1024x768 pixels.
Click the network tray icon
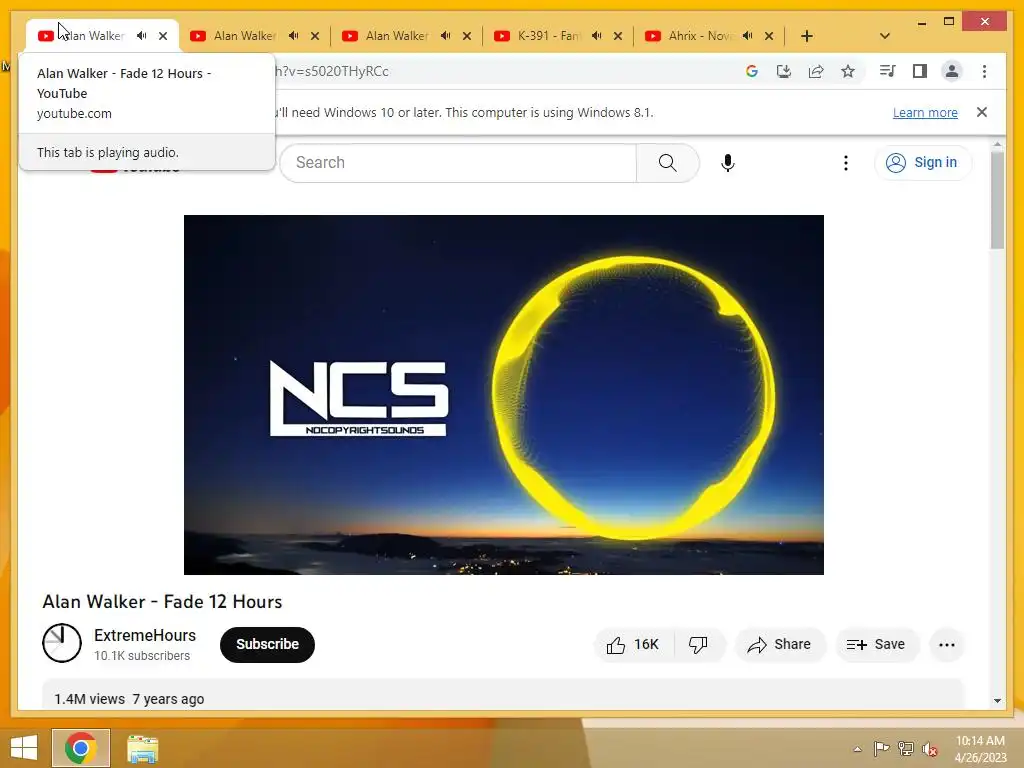coord(906,749)
